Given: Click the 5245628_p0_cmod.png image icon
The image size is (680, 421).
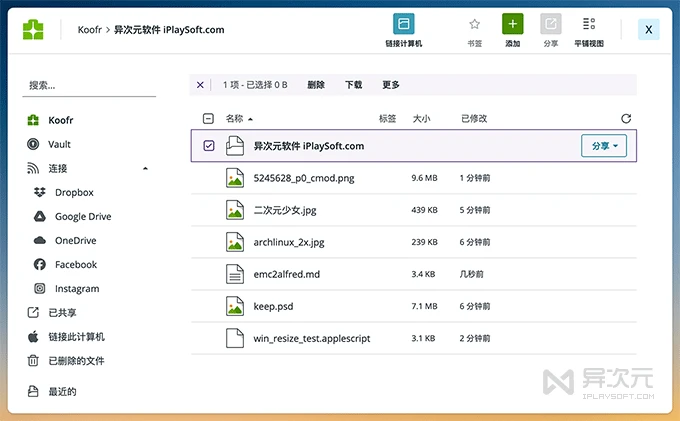Looking at the screenshot, I should (235, 178).
